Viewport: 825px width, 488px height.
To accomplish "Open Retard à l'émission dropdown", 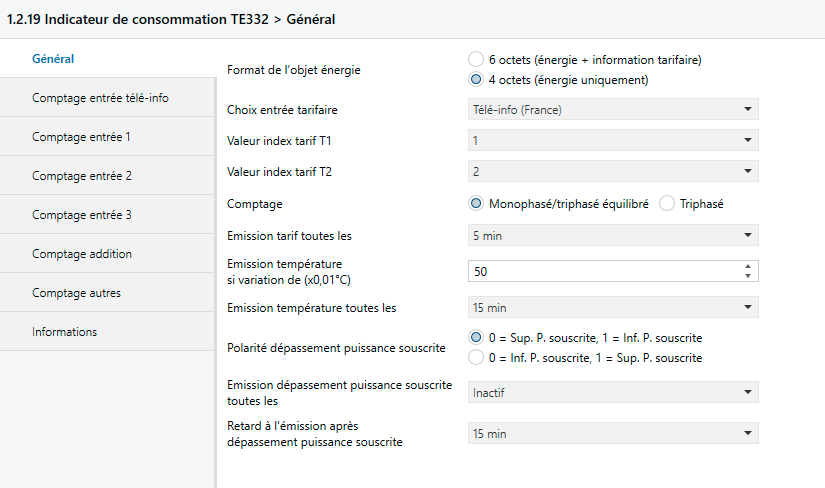I will click(x=613, y=434).
